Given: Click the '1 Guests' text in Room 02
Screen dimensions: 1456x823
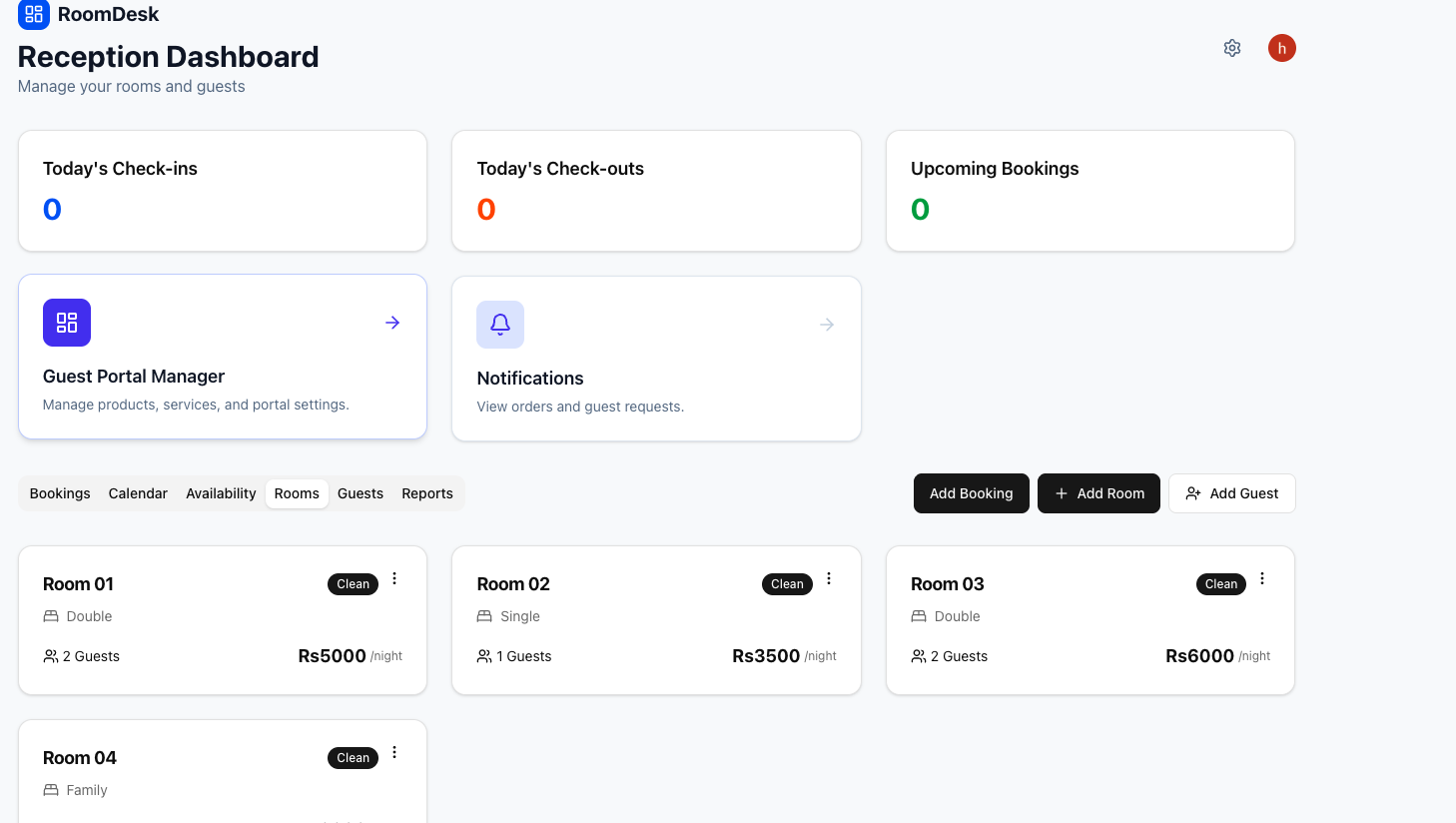Looking at the screenshot, I should point(524,656).
